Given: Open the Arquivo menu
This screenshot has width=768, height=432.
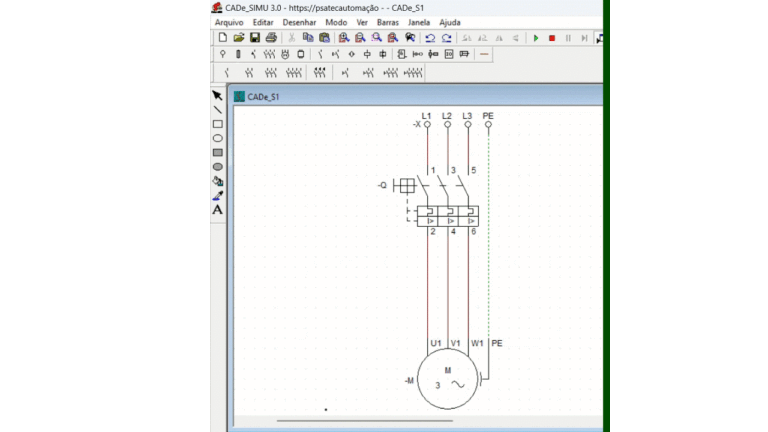Looking at the screenshot, I should (229, 23).
